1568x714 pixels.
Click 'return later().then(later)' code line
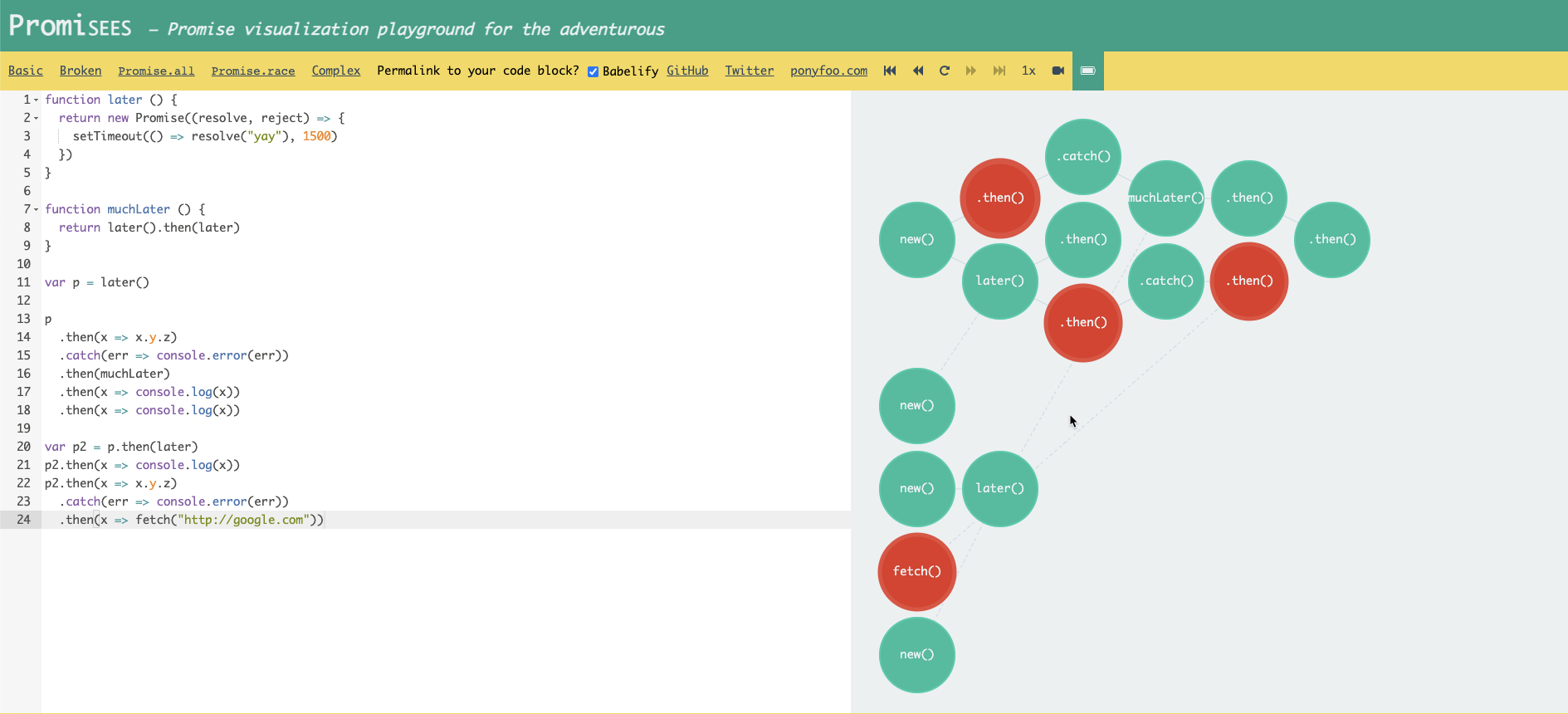click(x=149, y=227)
